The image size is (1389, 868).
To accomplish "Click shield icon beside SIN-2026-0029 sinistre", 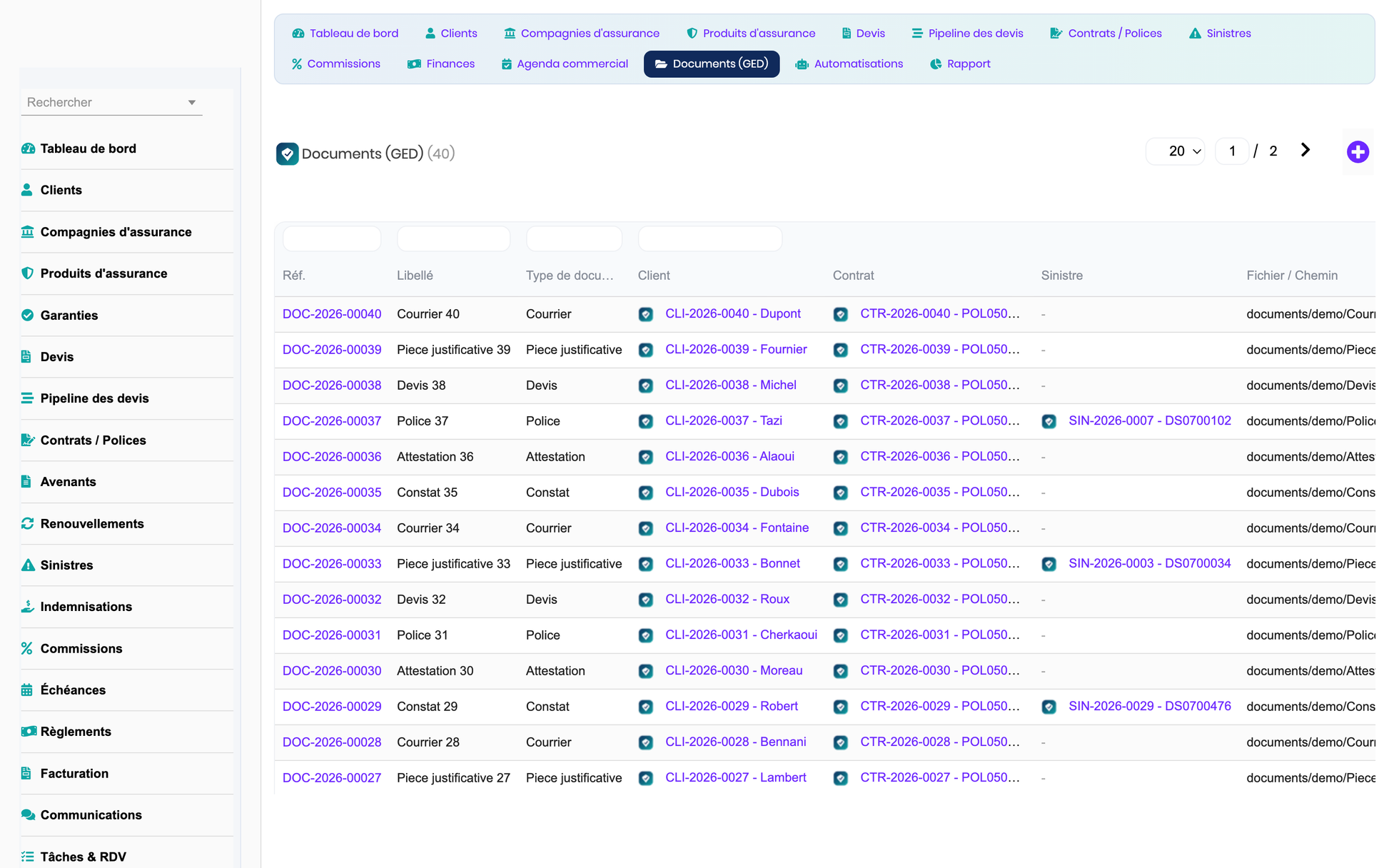I will [1049, 707].
